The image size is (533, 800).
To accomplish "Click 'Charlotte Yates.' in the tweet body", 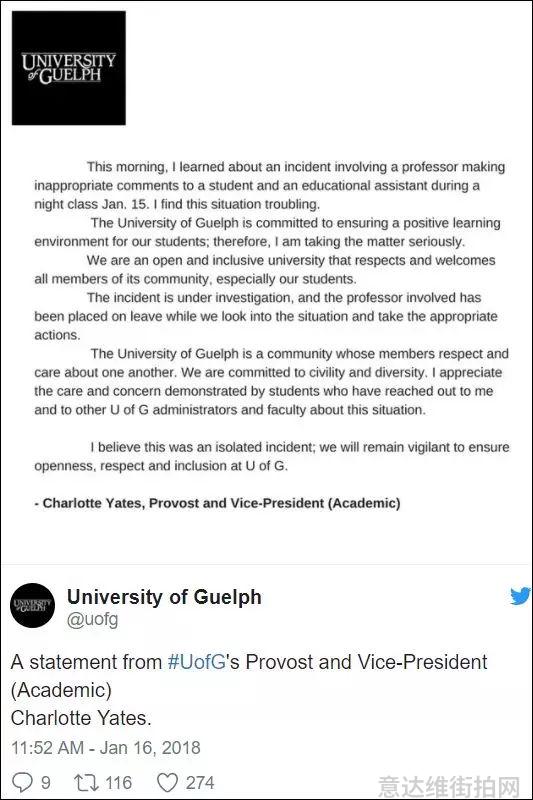I will coord(81,718).
